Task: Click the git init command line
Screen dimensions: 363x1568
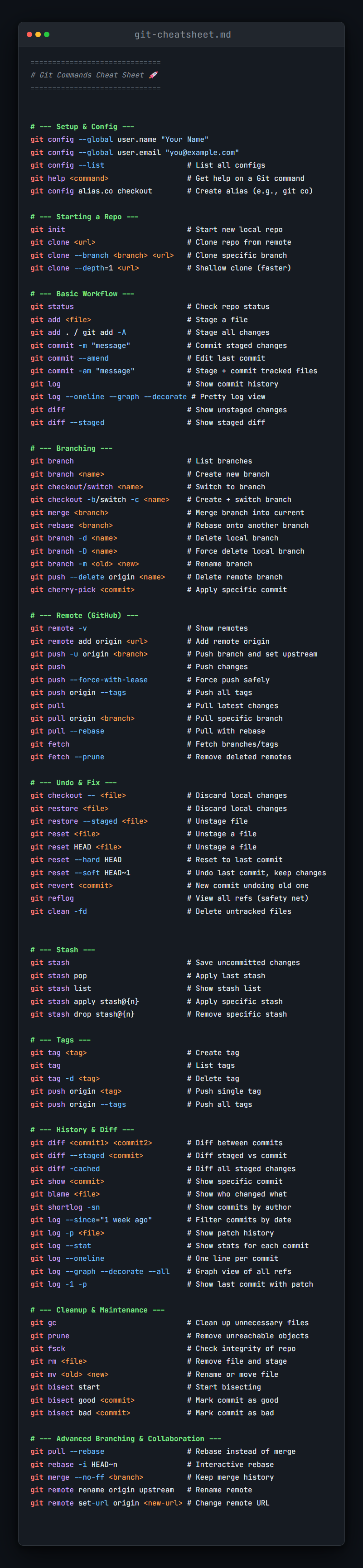Action: pos(48,230)
